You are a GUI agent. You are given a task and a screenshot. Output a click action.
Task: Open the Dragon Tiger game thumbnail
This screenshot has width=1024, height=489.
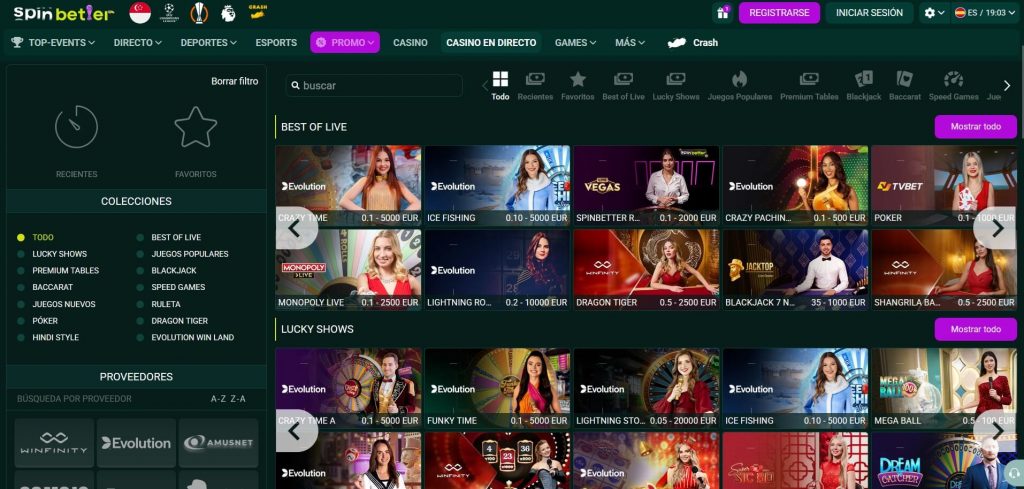point(646,269)
